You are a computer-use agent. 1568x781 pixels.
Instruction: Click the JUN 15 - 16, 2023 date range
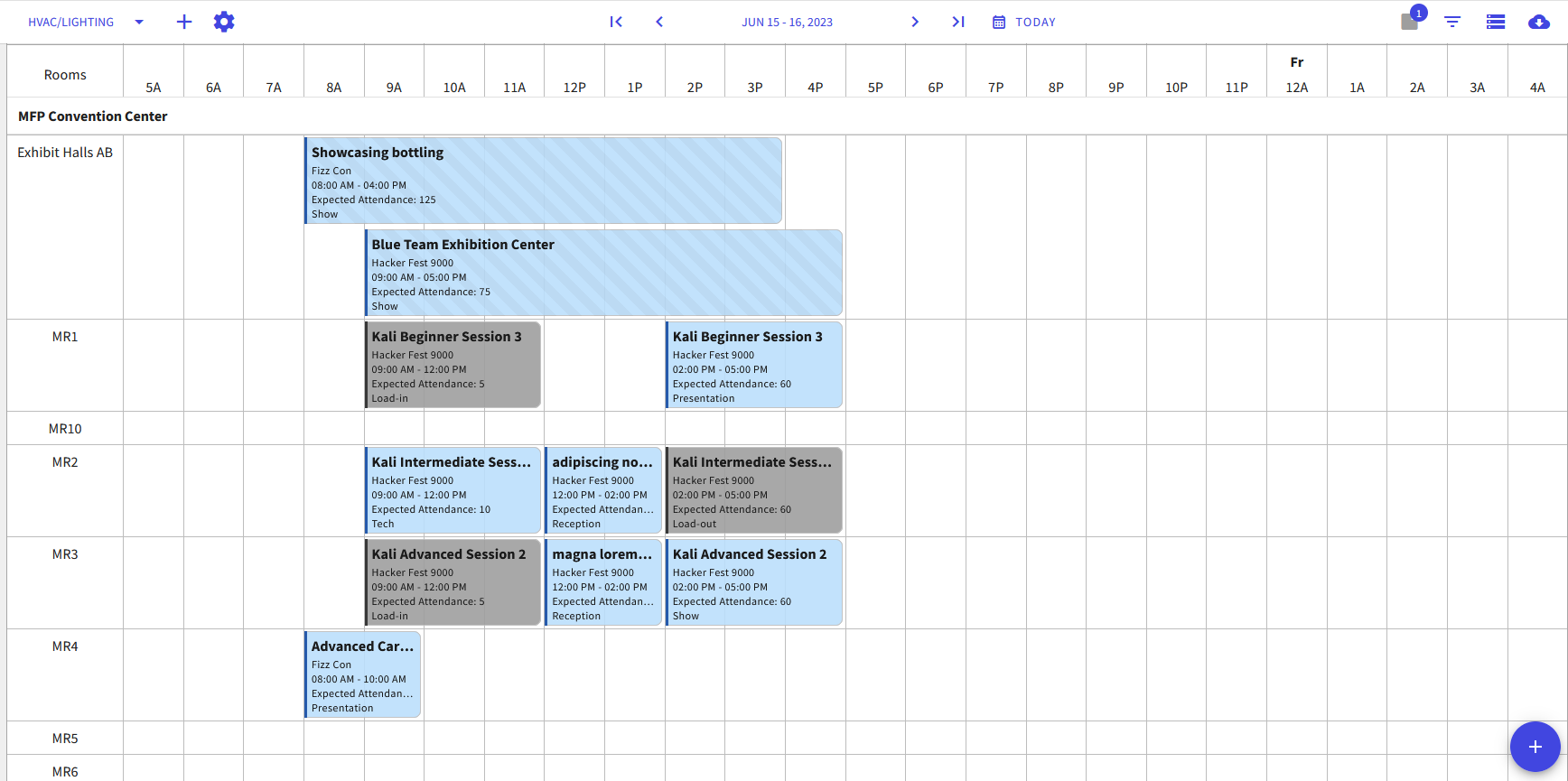click(788, 22)
